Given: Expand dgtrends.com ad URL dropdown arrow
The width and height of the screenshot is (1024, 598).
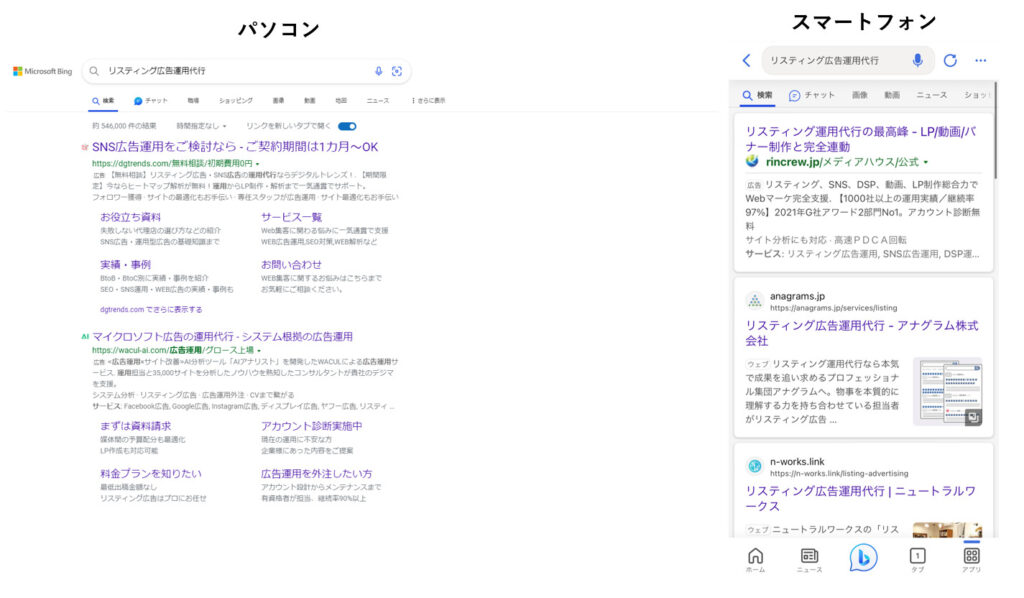Looking at the screenshot, I should click(257, 164).
